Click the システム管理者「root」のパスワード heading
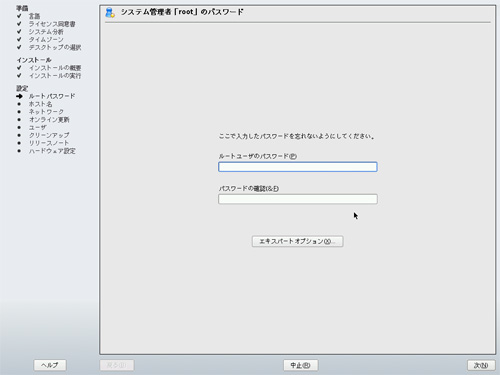 (x=182, y=12)
